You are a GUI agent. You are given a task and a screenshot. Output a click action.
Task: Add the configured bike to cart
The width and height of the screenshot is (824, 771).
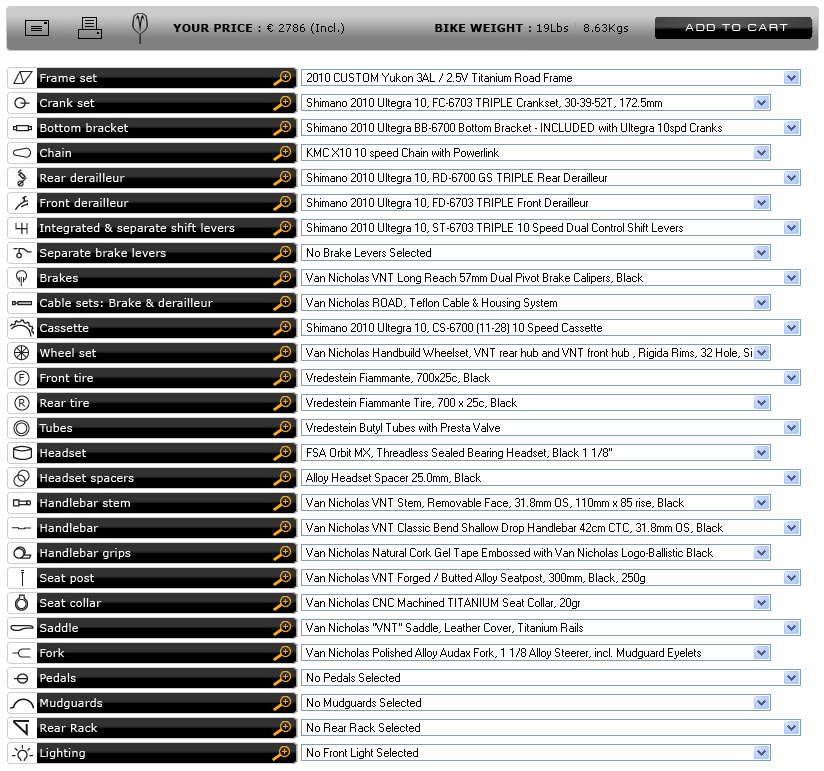[x=734, y=28]
